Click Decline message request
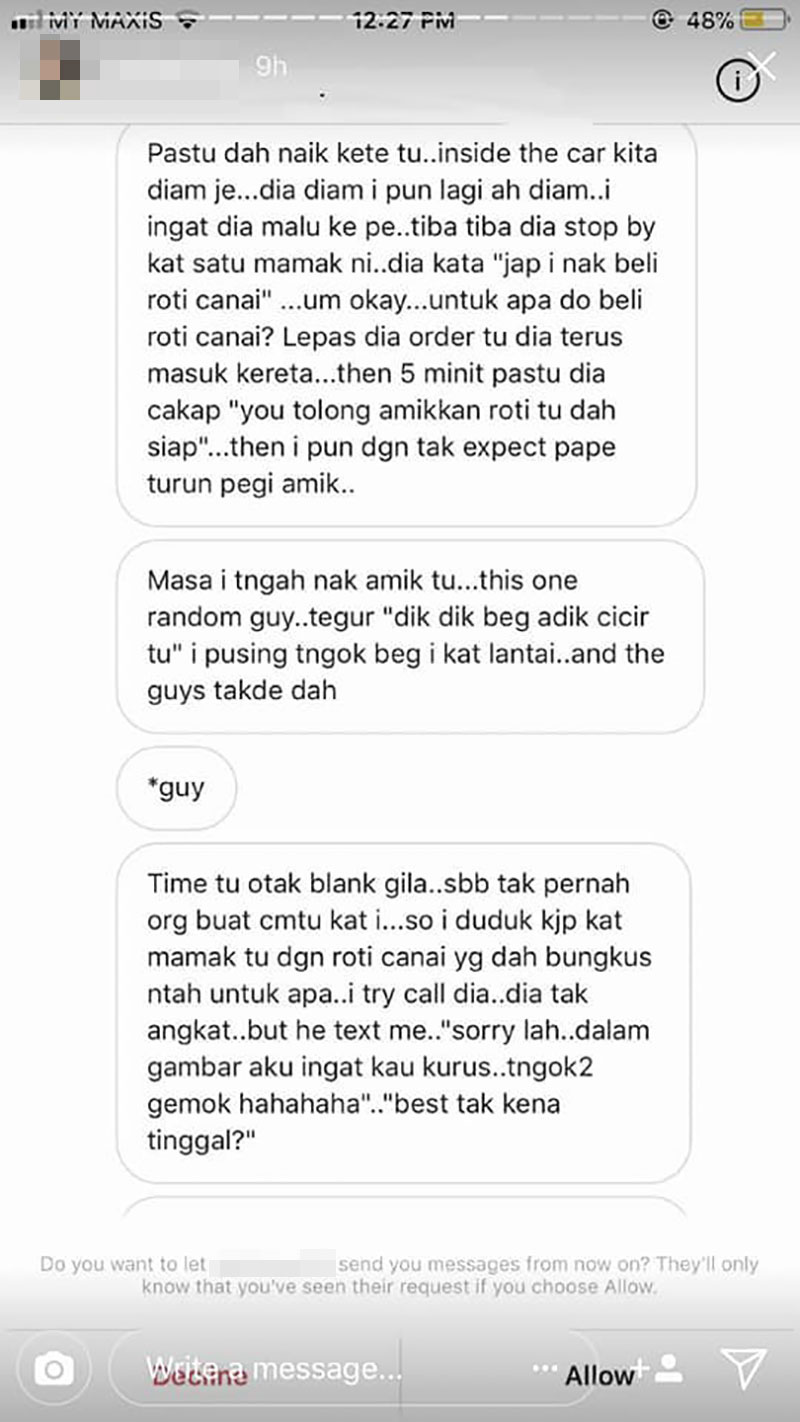The width and height of the screenshot is (800, 1422). pyautogui.click(x=199, y=1376)
